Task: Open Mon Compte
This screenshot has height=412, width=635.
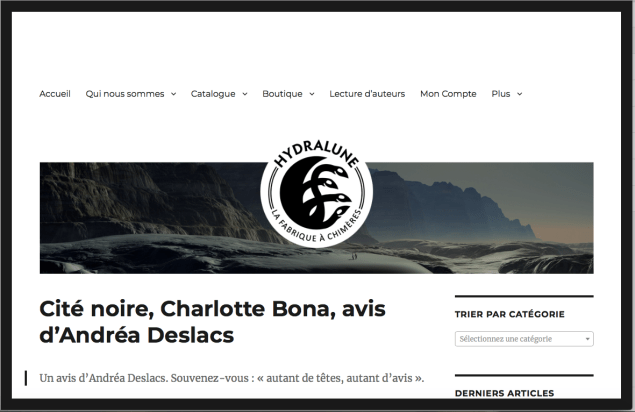Action: [x=448, y=94]
